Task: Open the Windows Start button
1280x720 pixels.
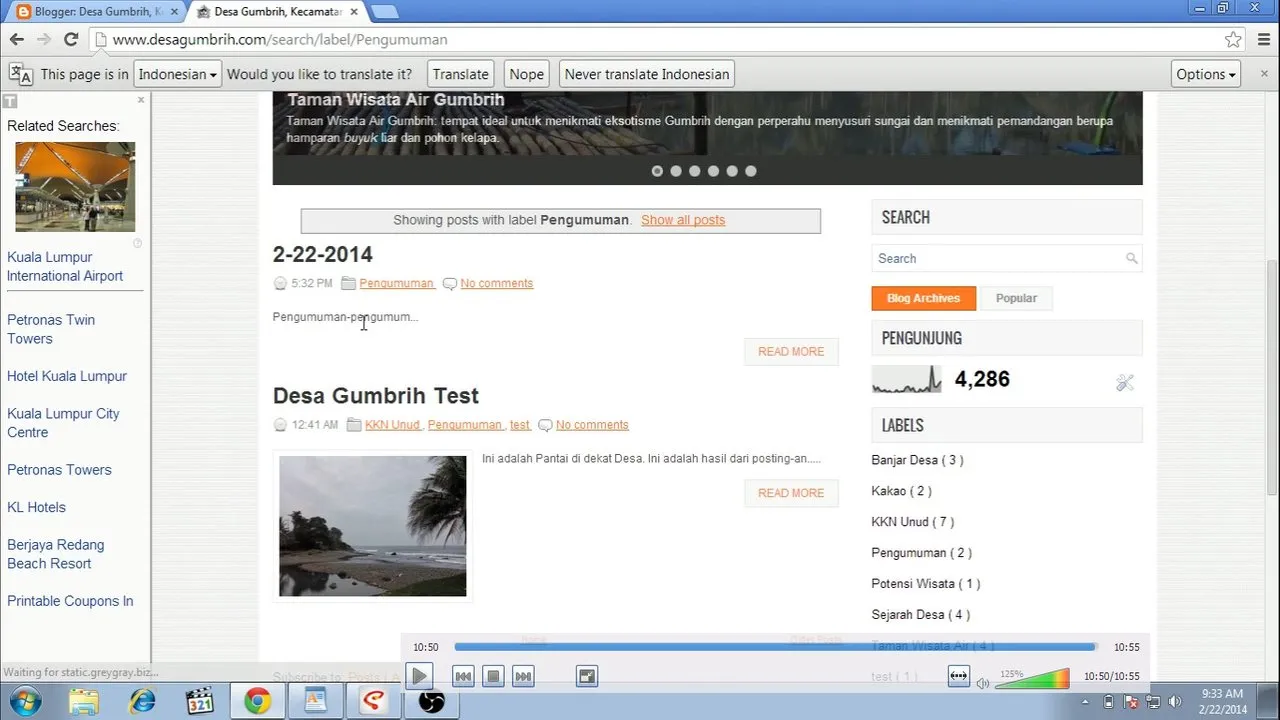Action: tap(24, 700)
